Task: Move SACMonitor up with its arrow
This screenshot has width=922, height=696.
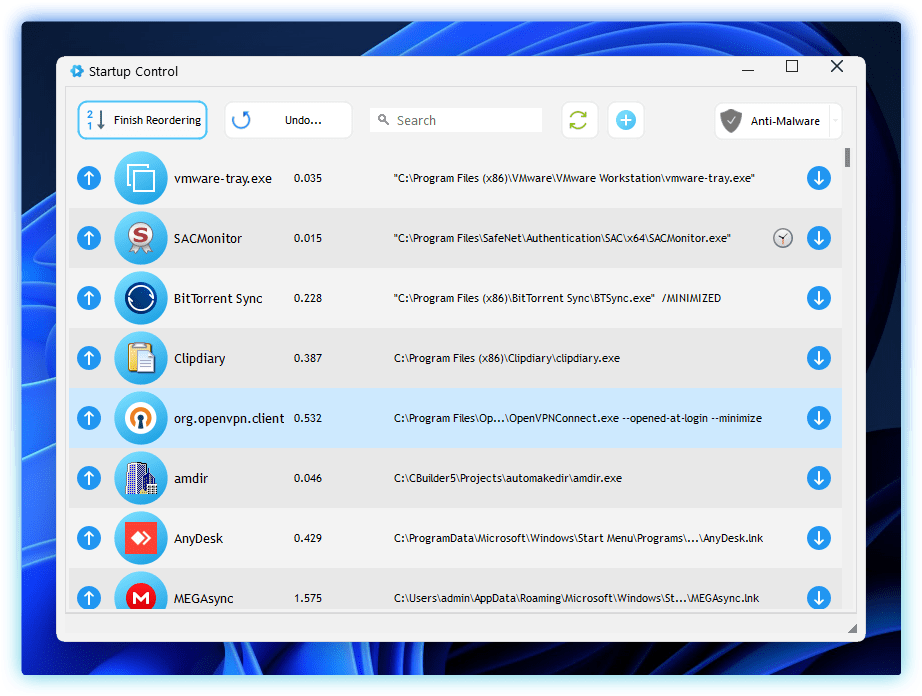Action: (89, 238)
